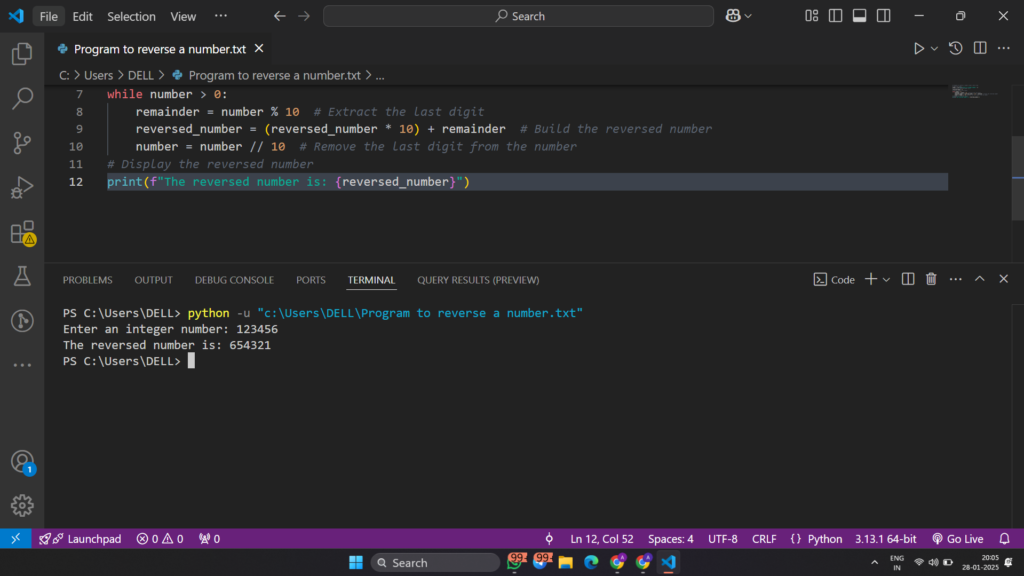The height and width of the screenshot is (576, 1024).
Task: Start server with Go Live
Action: [958, 539]
